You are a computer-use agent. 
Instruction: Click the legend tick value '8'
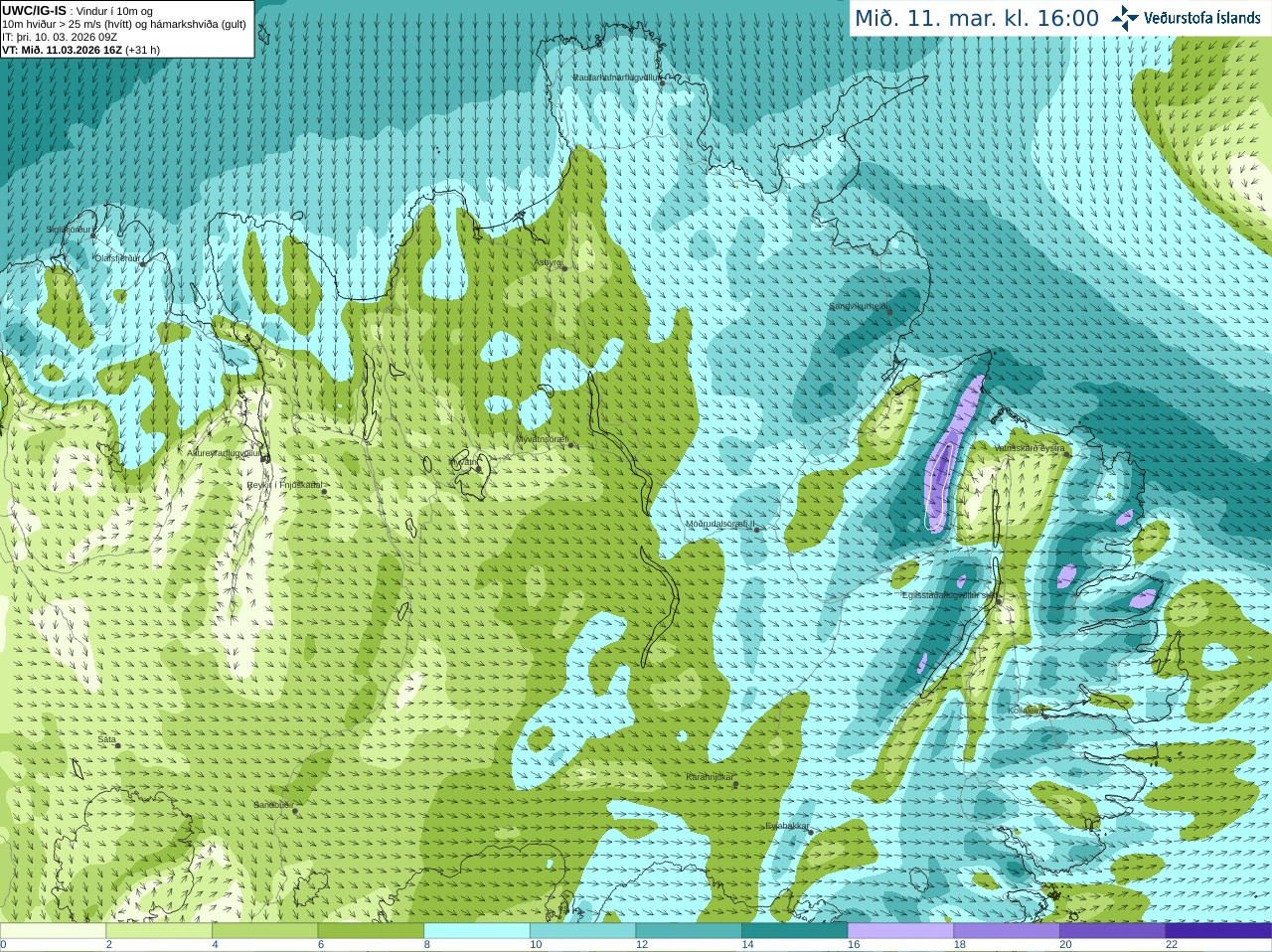click(x=427, y=945)
